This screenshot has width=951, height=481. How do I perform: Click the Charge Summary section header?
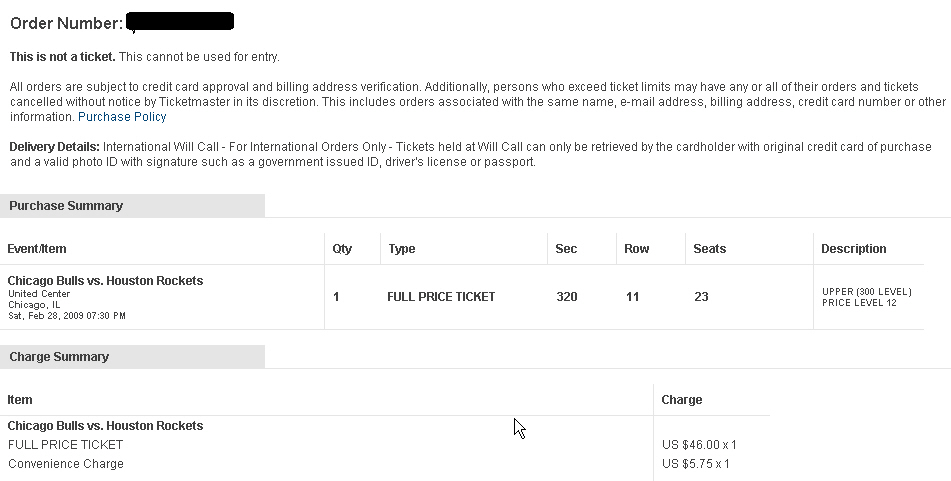[59, 357]
